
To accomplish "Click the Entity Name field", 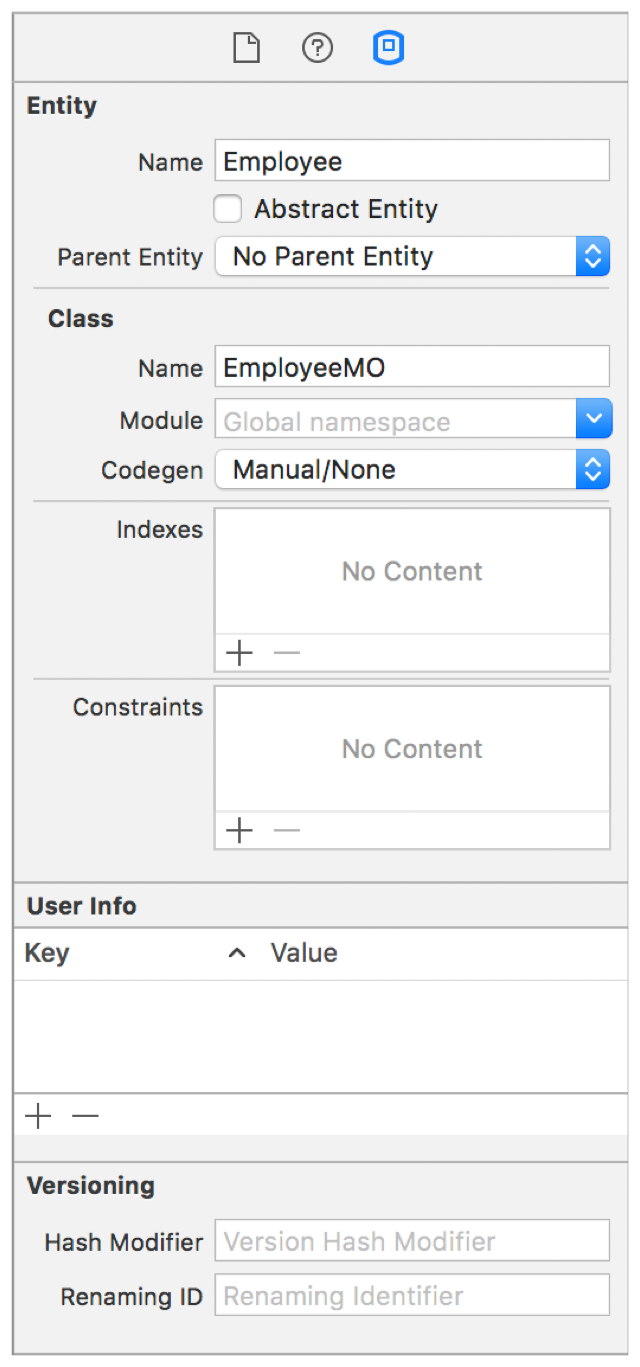I will [x=412, y=161].
